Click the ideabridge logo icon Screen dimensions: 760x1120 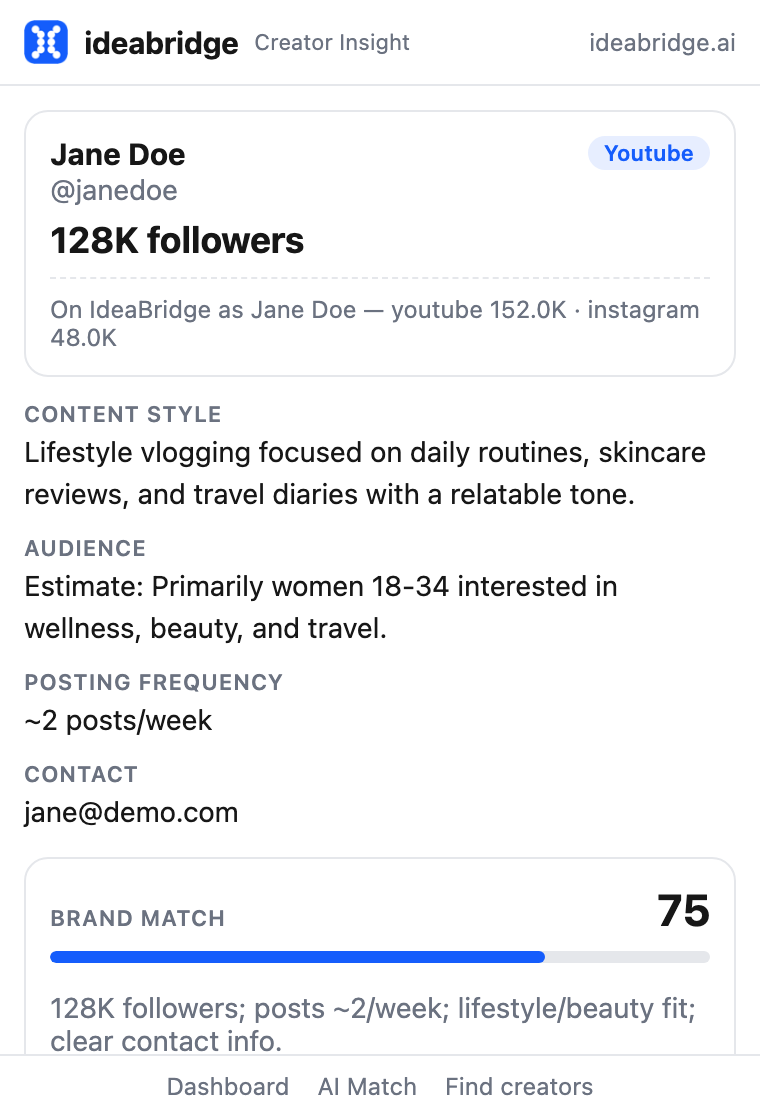click(x=46, y=42)
